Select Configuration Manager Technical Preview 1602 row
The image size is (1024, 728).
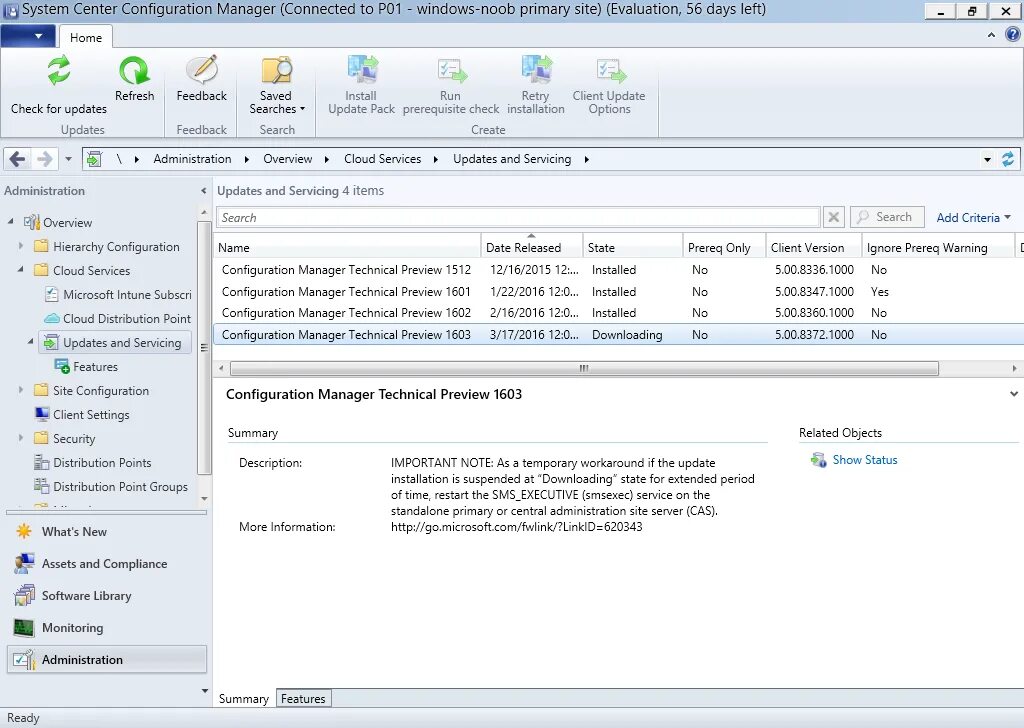tap(618, 313)
